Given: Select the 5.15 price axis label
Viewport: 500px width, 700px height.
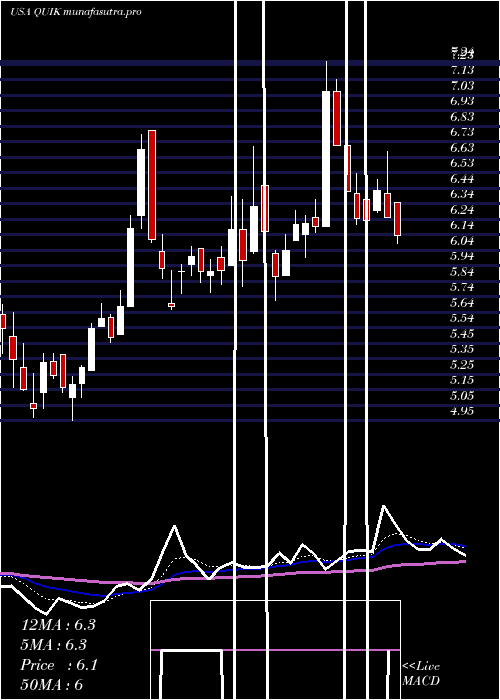Looking at the screenshot, I should [462, 380].
